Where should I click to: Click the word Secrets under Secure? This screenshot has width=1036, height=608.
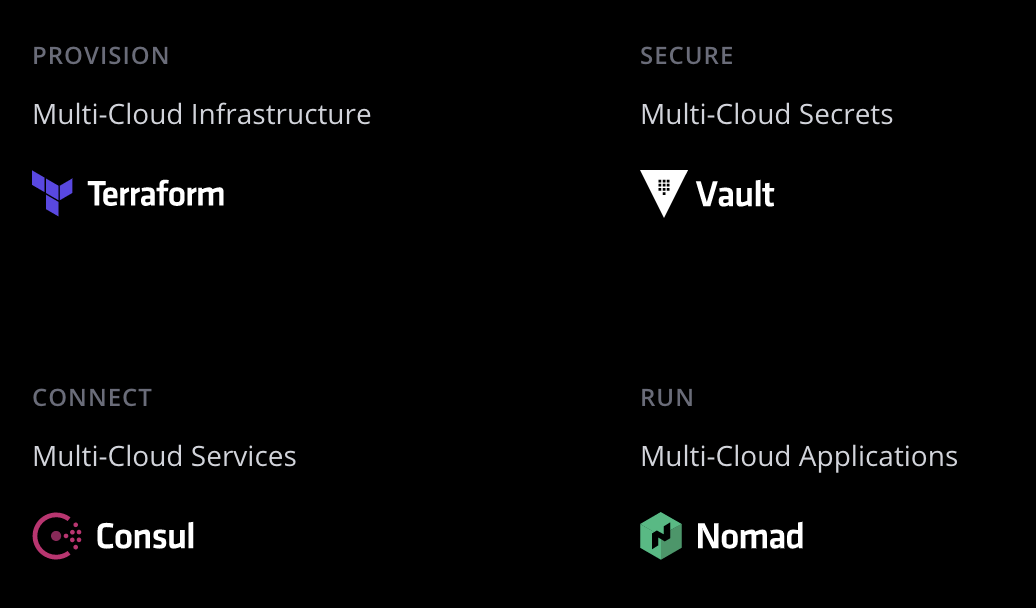coord(846,114)
